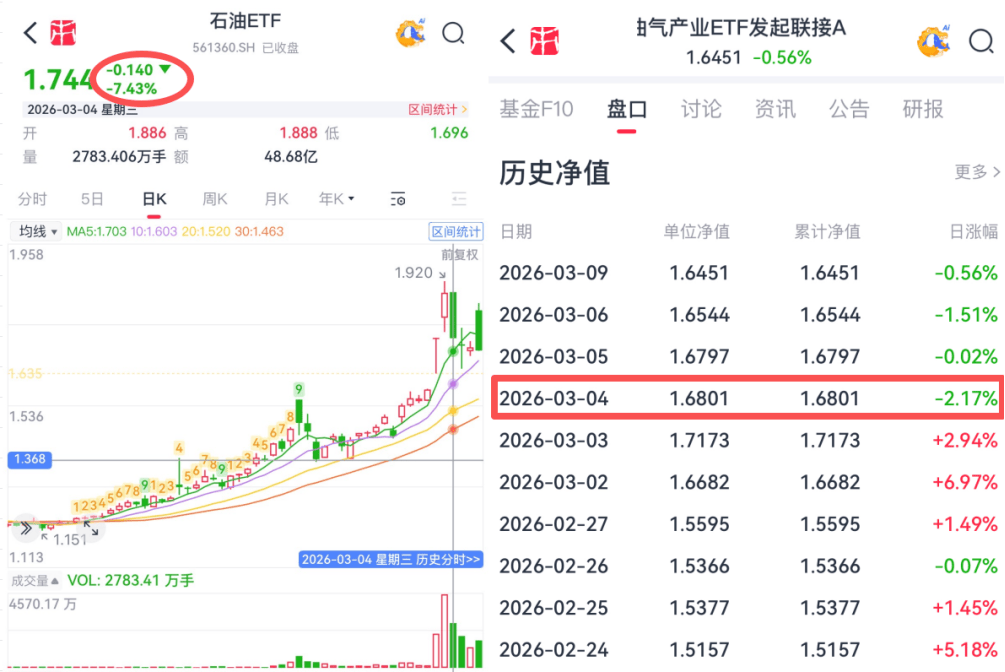Open 历史分时 for 2026-03-04
The image size is (1005, 672).
click(x=391, y=559)
